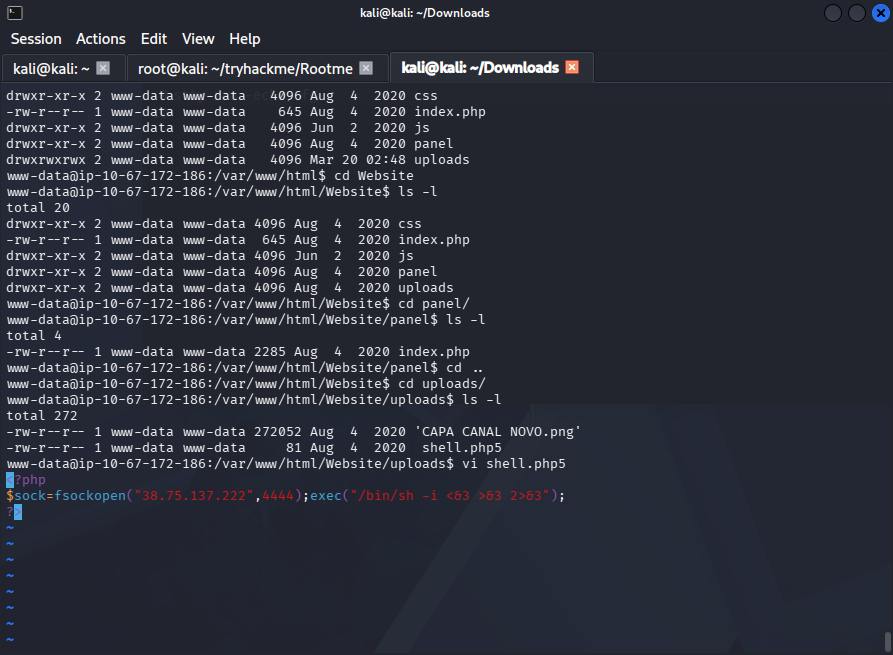The image size is (893, 655).
Task: Click the exec function name in code
Action: (326, 496)
